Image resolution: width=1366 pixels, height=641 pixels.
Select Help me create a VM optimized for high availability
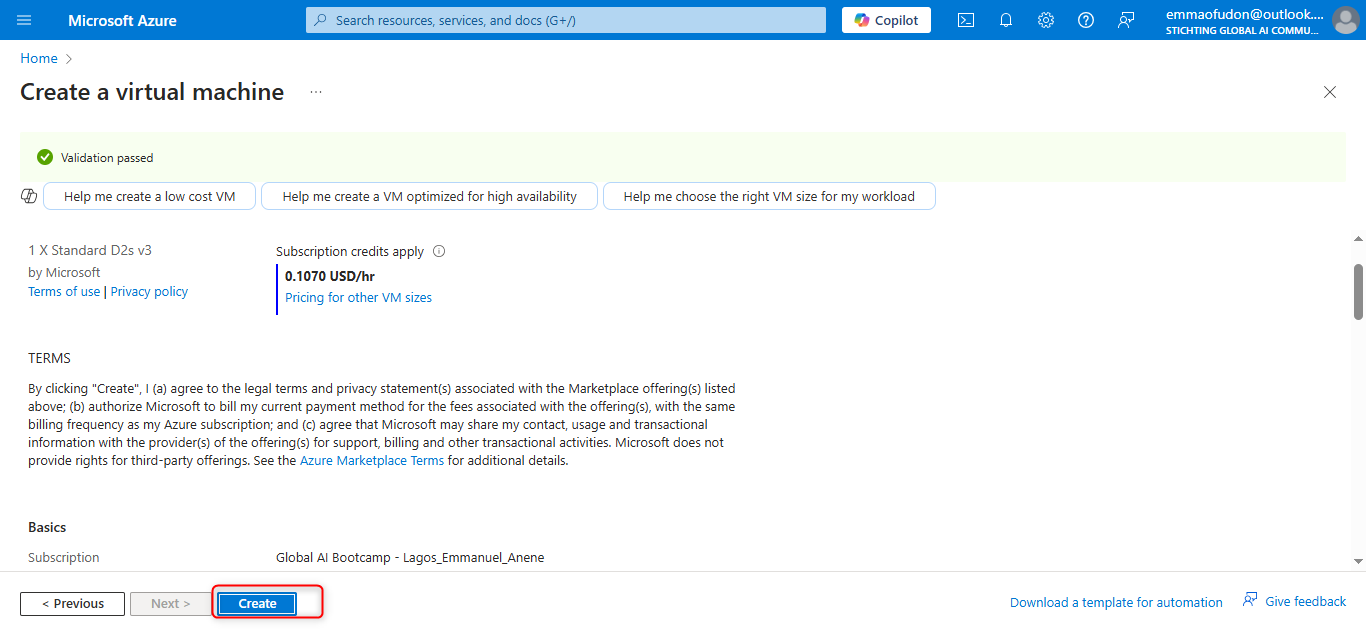[430, 196]
